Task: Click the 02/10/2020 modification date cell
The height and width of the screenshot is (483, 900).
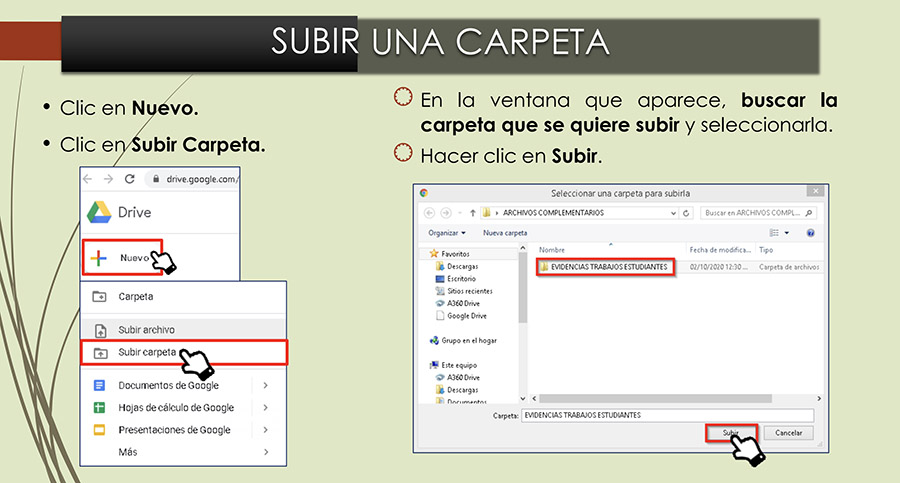Action: 719,267
